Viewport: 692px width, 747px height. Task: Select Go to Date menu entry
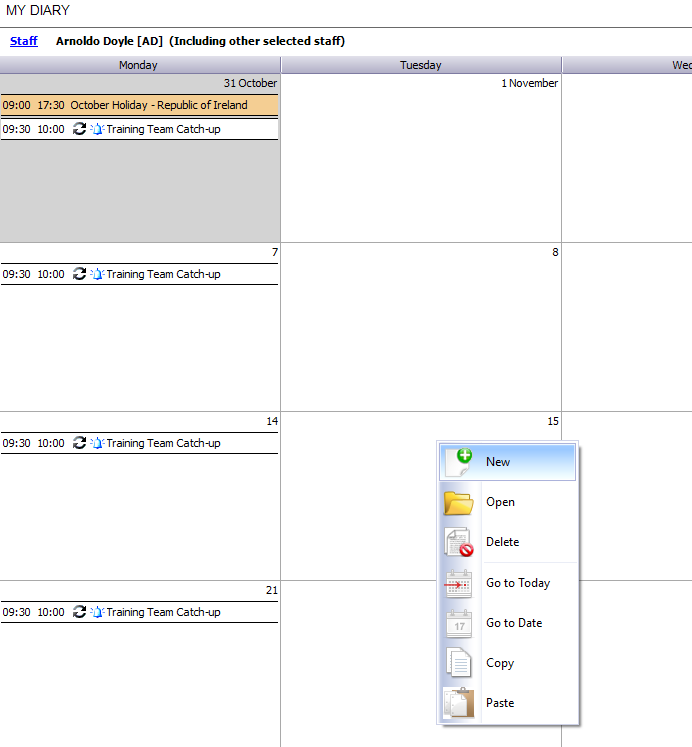(x=507, y=623)
